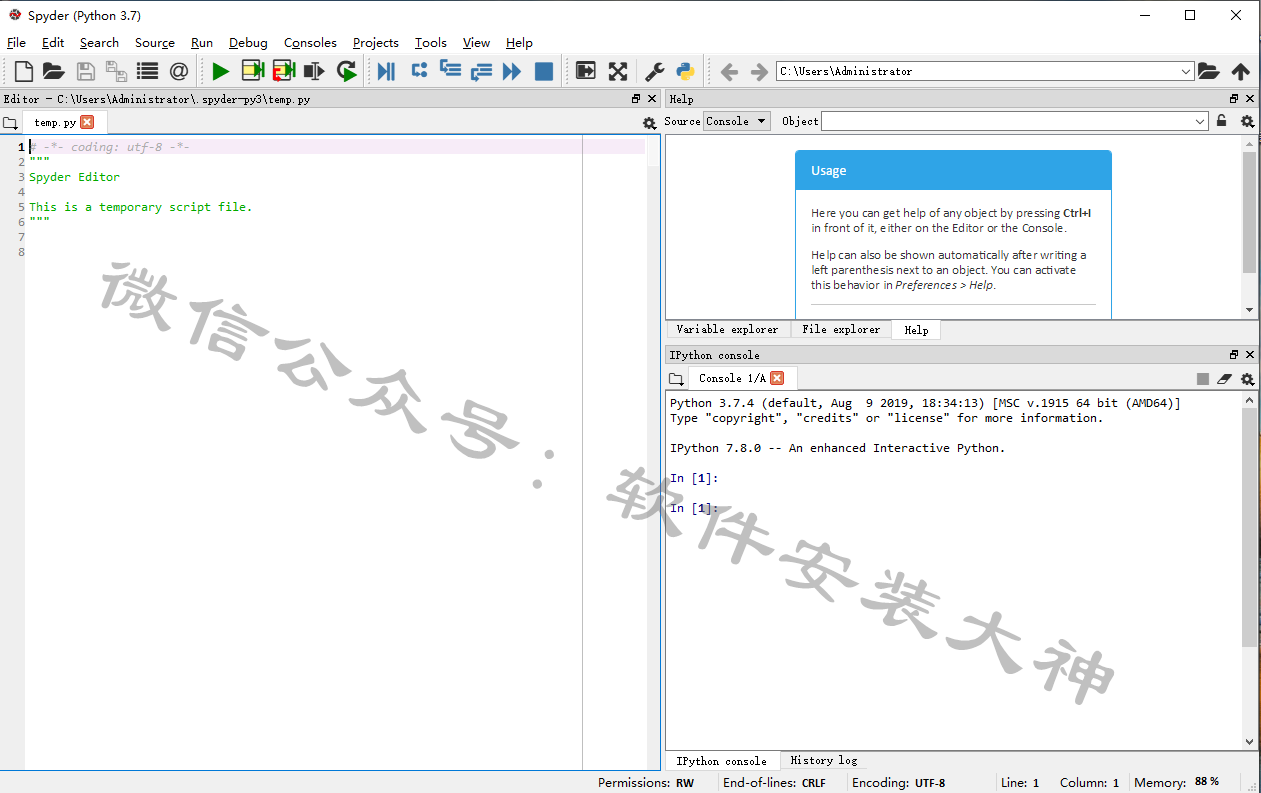This screenshot has width=1261, height=793.
Task: Run file with green play button
Action: pyautogui.click(x=220, y=71)
